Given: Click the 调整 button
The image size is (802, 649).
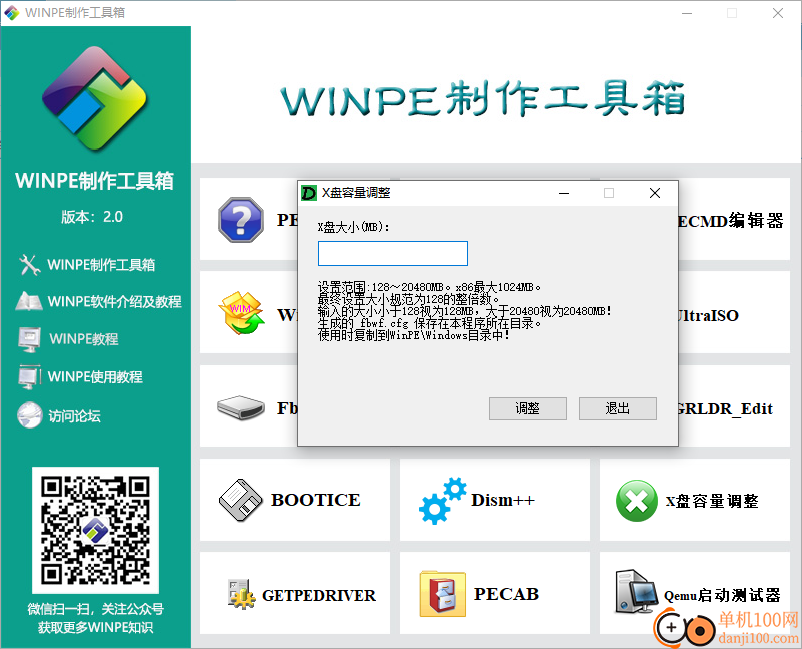Looking at the screenshot, I should [527, 408].
